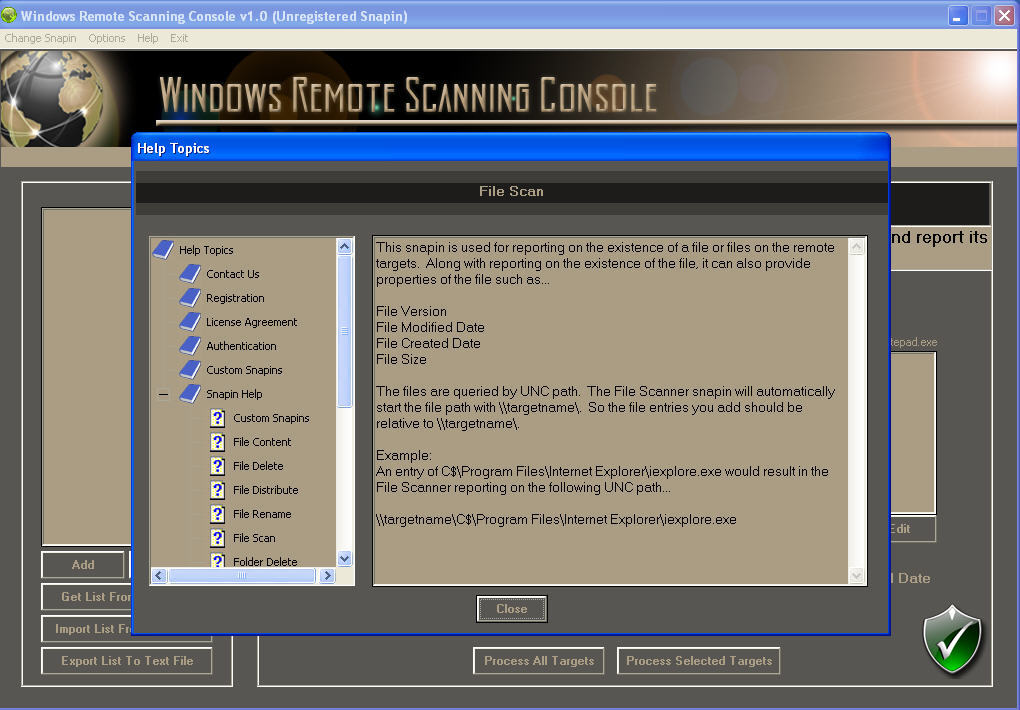Select the License Agreement book icon
Image resolution: width=1020 pixels, height=710 pixels.
(x=190, y=322)
